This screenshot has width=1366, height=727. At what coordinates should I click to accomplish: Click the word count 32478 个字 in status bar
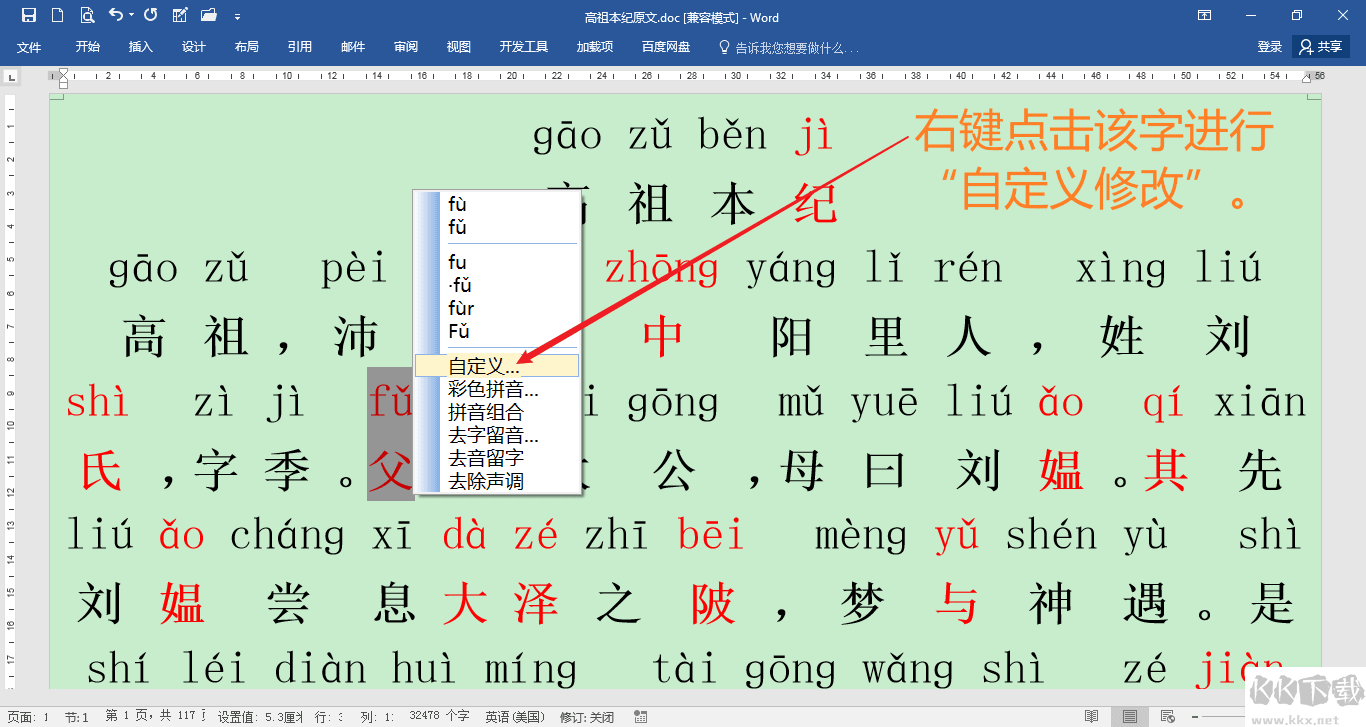click(x=438, y=716)
